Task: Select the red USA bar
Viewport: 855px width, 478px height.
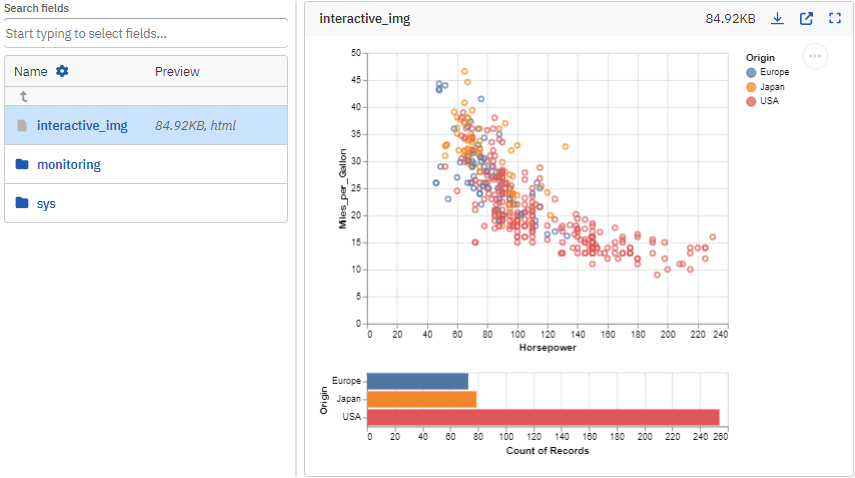Action: coord(543,416)
